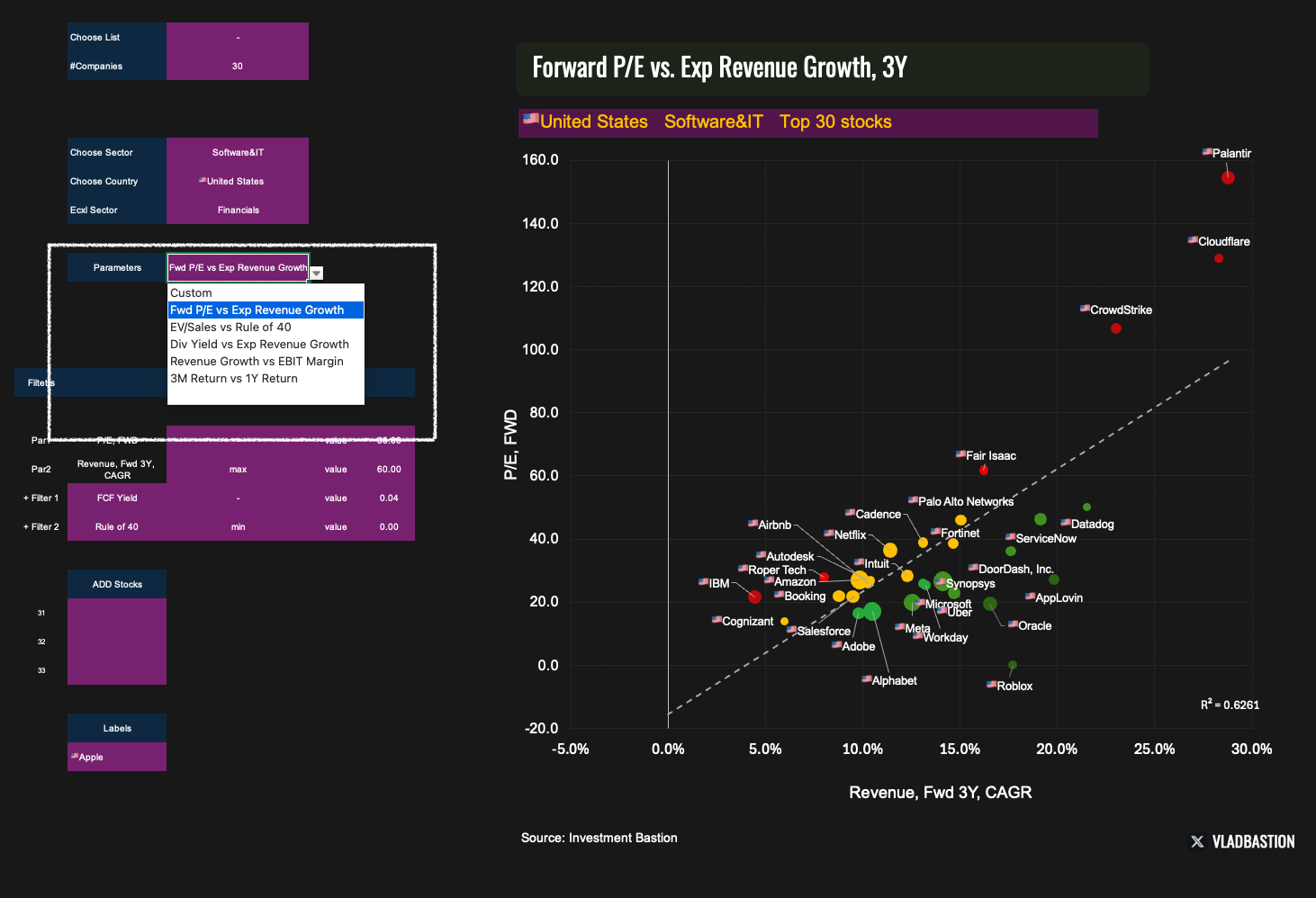Click the Labels header cell

pyautogui.click(x=117, y=728)
